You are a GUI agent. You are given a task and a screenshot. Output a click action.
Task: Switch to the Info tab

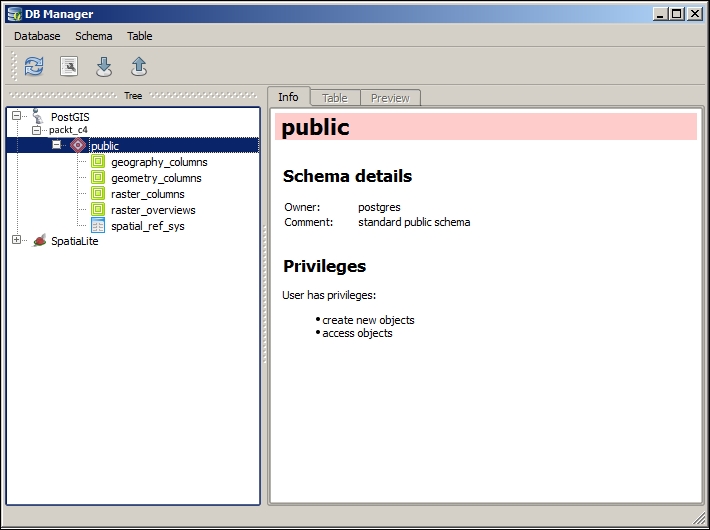(x=288, y=96)
